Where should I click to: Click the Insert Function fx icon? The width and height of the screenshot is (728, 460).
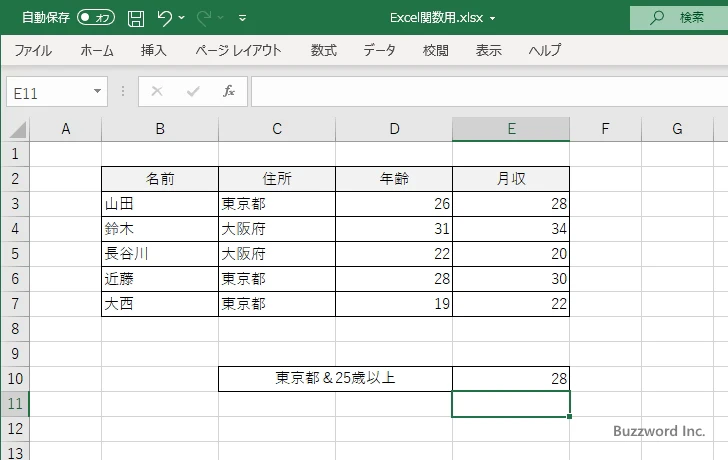tap(229, 91)
